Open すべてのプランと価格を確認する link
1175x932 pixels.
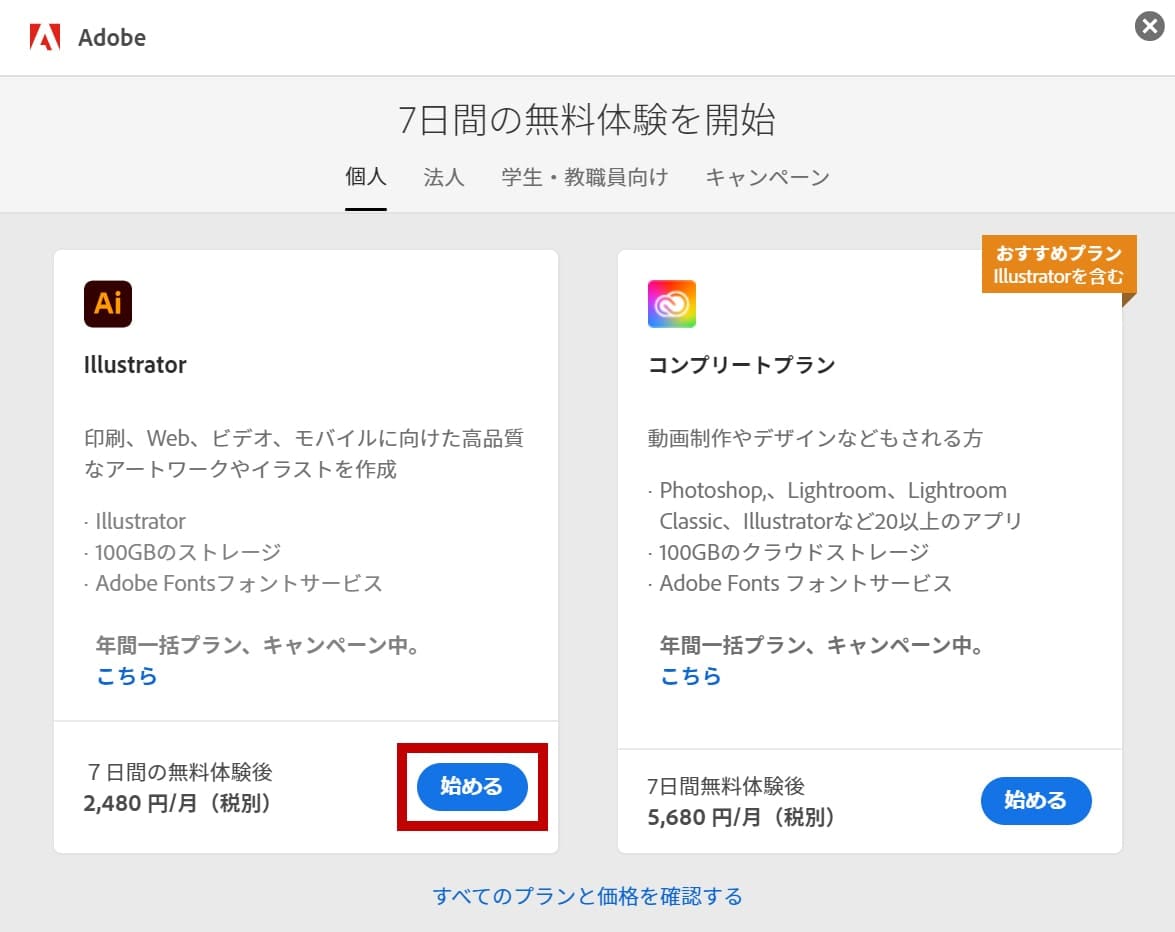[x=588, y=896]
